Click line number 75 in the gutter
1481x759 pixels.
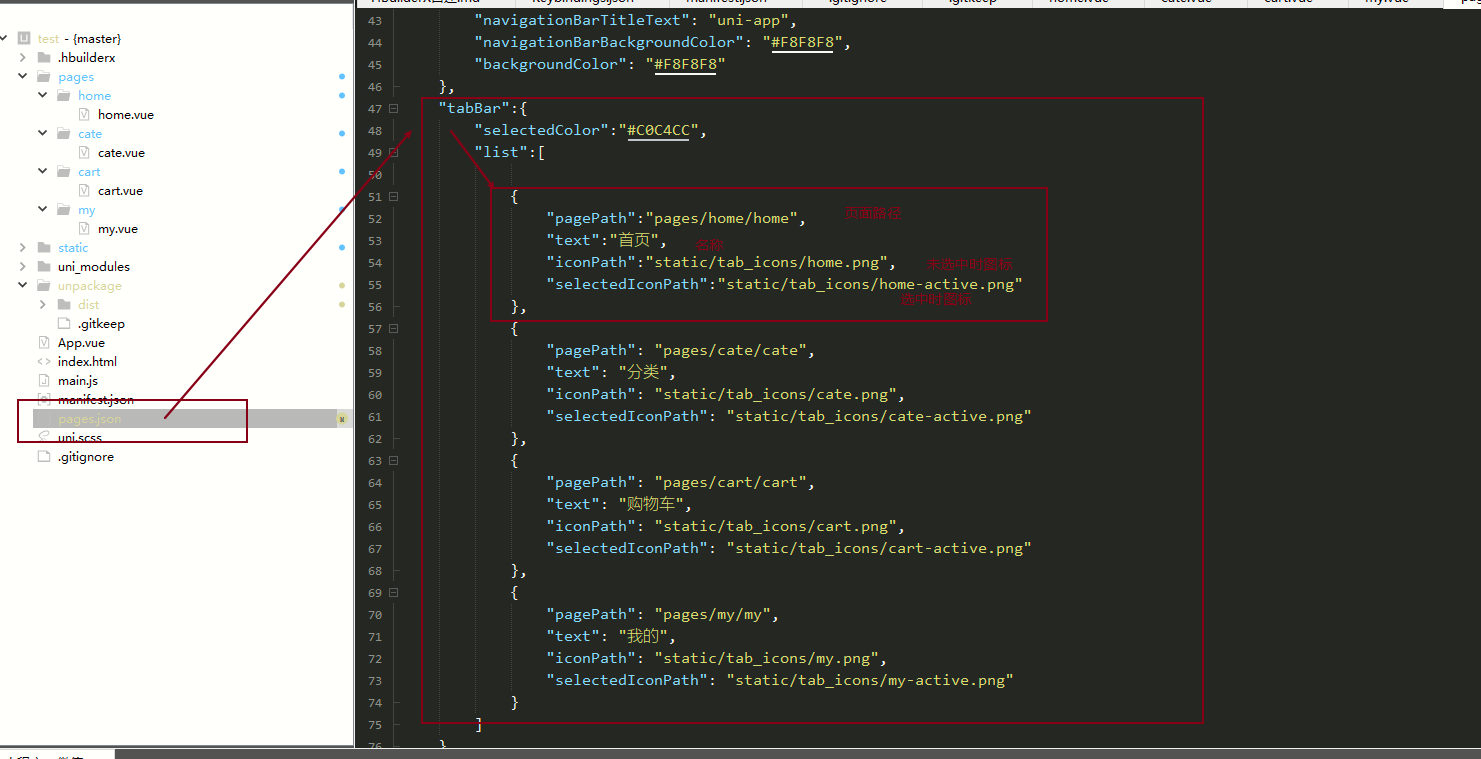pos(374,725)
